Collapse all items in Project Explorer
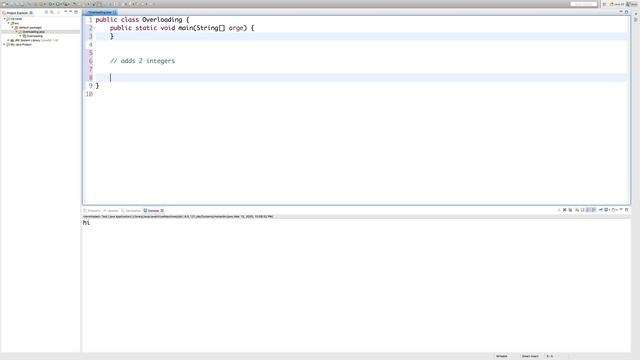640x360 pixels. 46,12
